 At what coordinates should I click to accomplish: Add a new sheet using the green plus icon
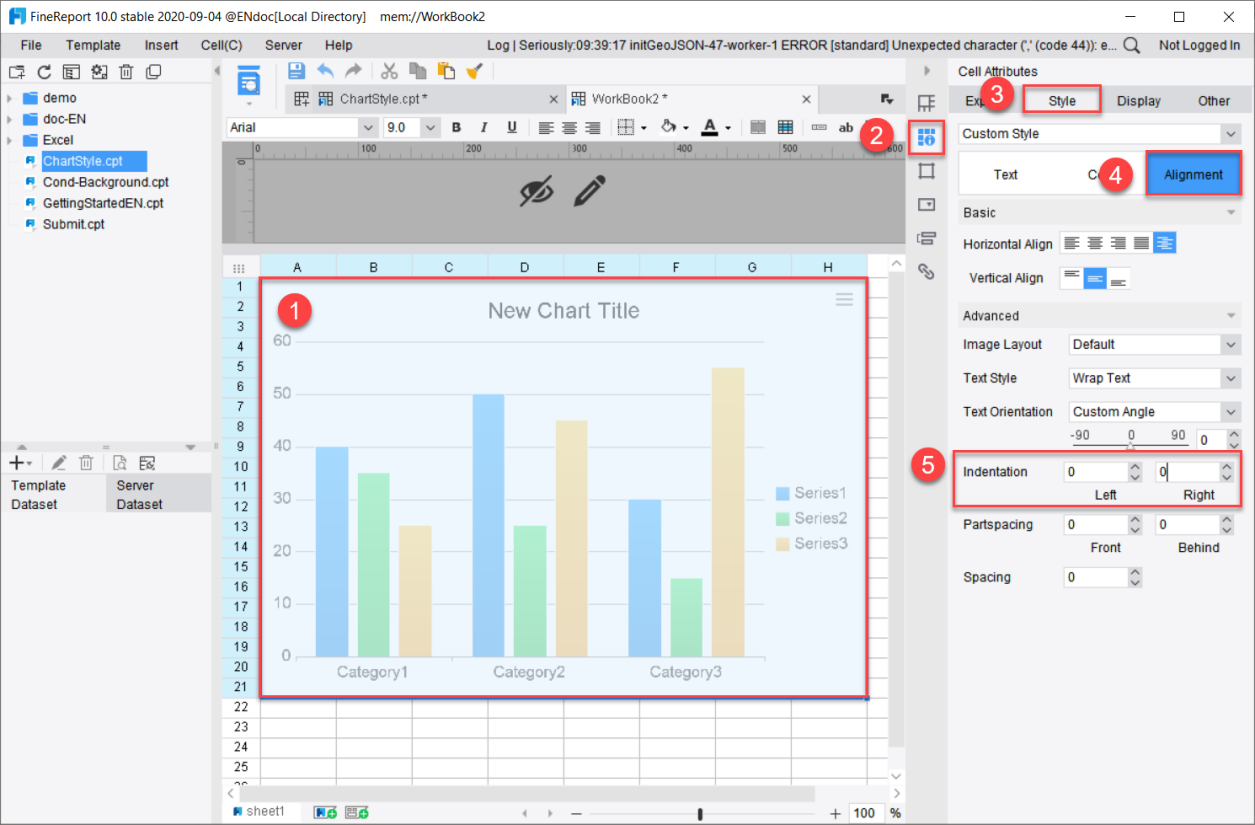(x=324, y=812)
